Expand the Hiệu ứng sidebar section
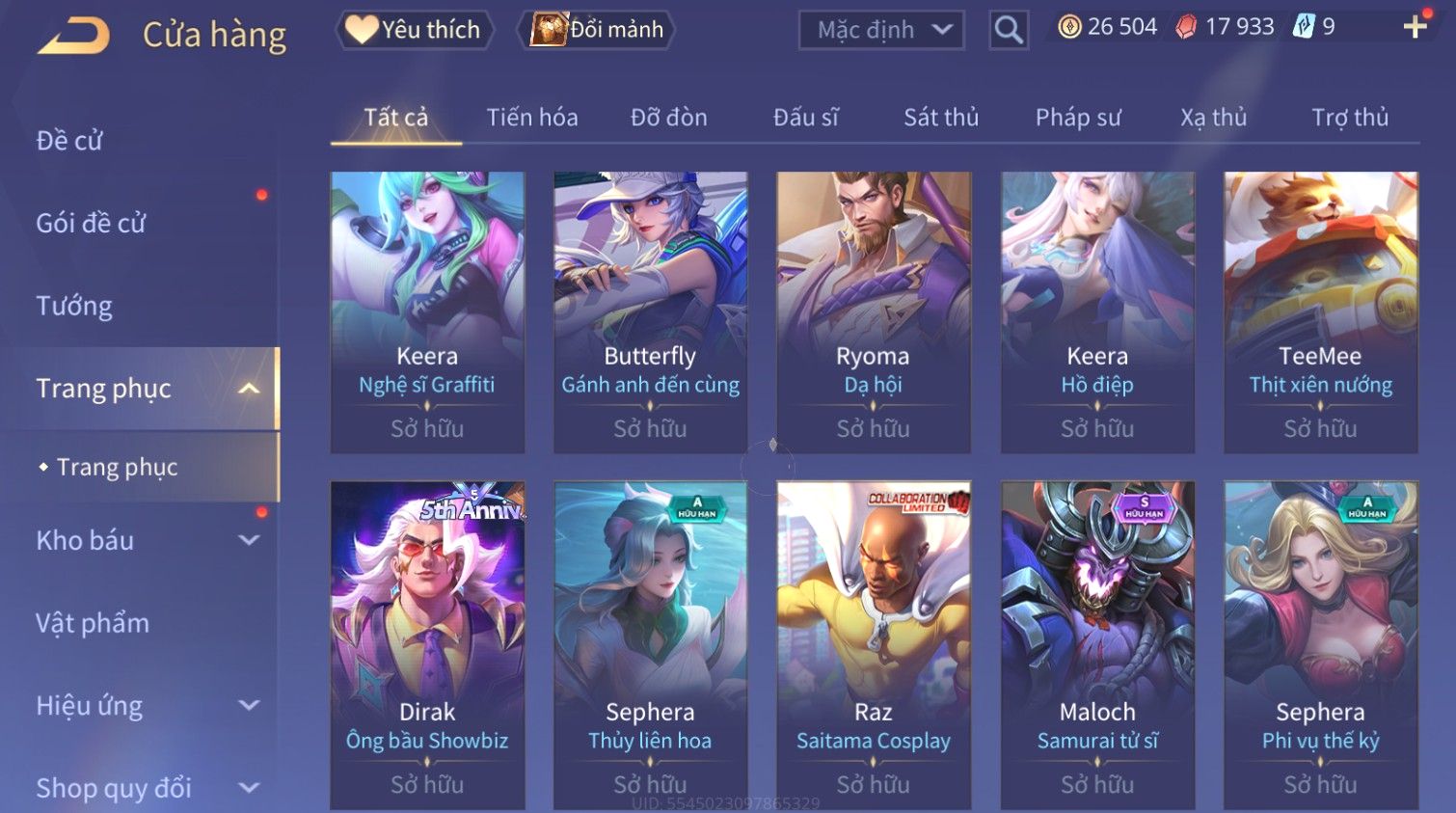Image resolution: width=1456 pixels, height=813 pixels. coord(249,705)
